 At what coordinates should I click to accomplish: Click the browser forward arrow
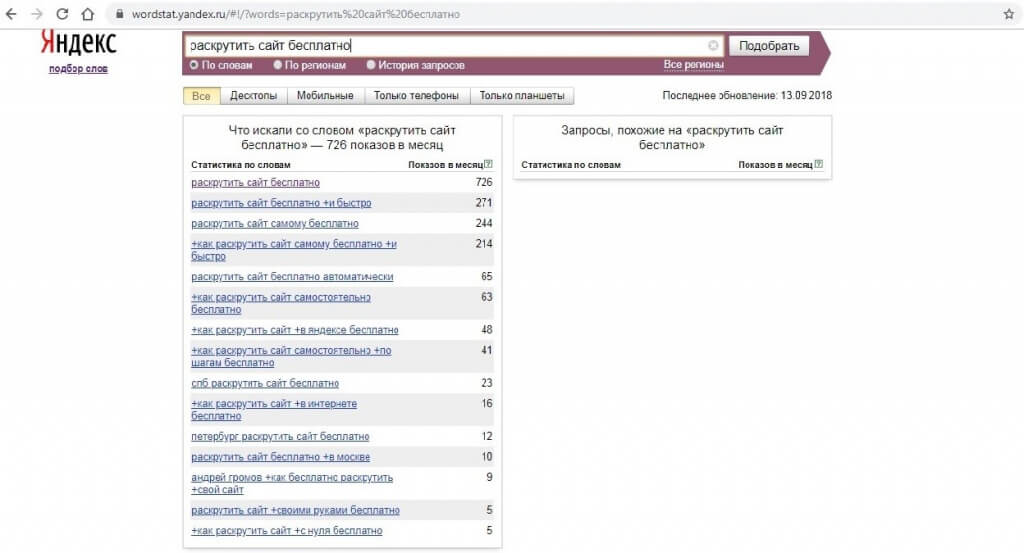click(x=37, y=15)
